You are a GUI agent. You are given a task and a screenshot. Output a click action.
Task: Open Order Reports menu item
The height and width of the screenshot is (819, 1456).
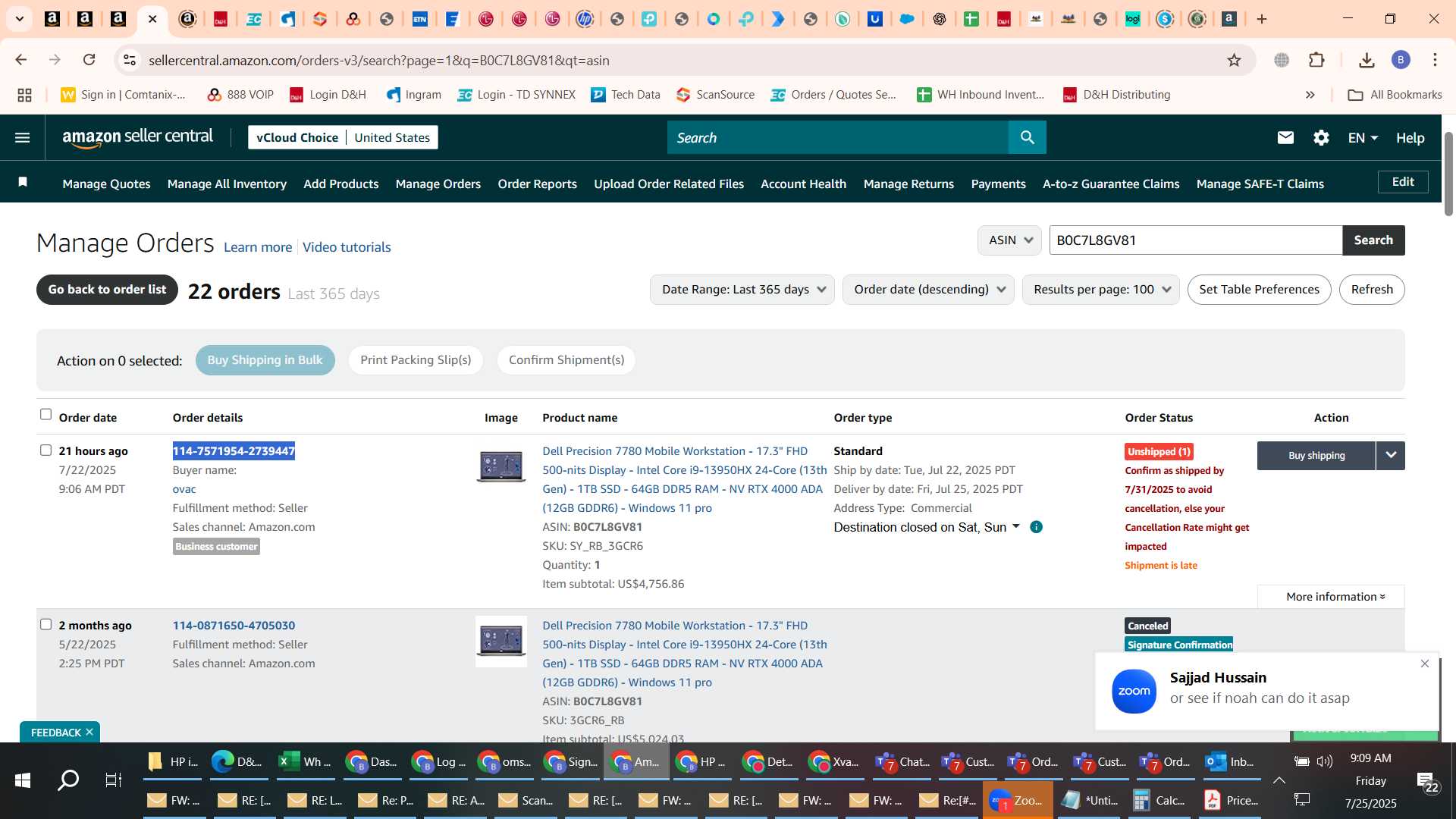click(537, 184)
